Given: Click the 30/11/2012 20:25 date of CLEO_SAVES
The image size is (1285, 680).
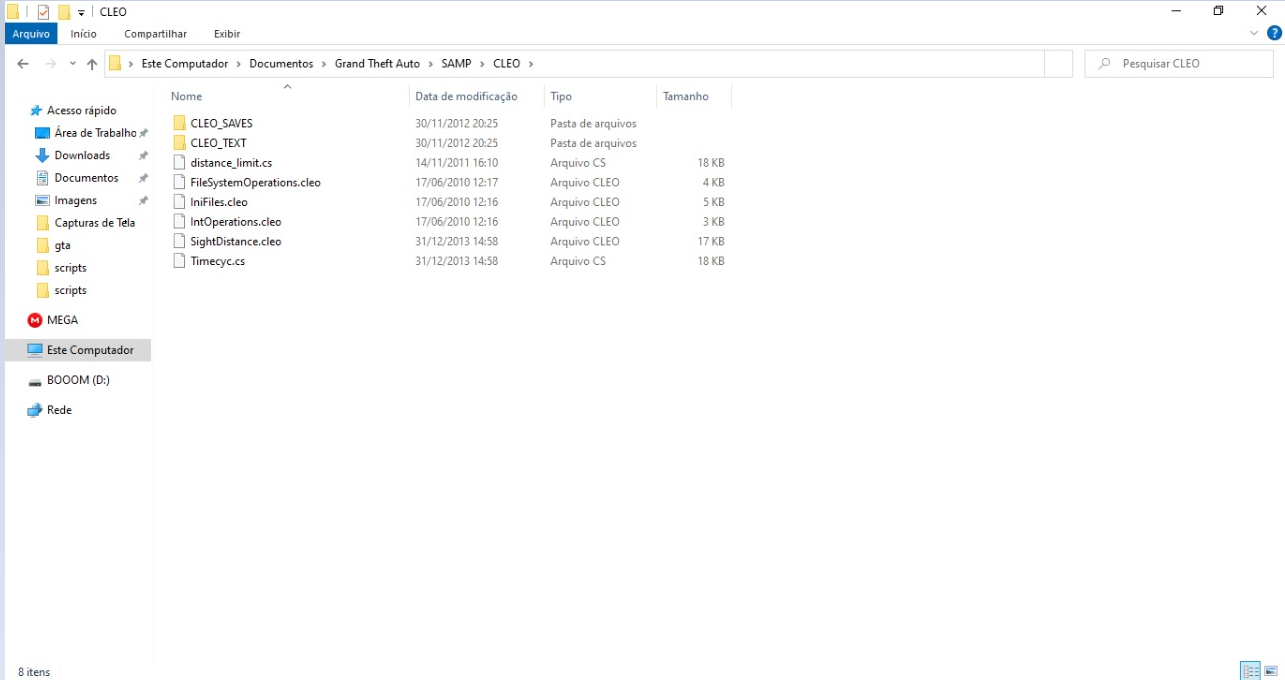Looking at the screenshot, I should tap(456, 123).
